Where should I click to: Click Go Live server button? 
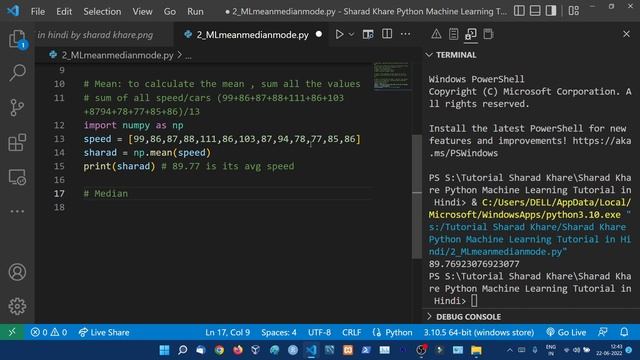(566, 332)
